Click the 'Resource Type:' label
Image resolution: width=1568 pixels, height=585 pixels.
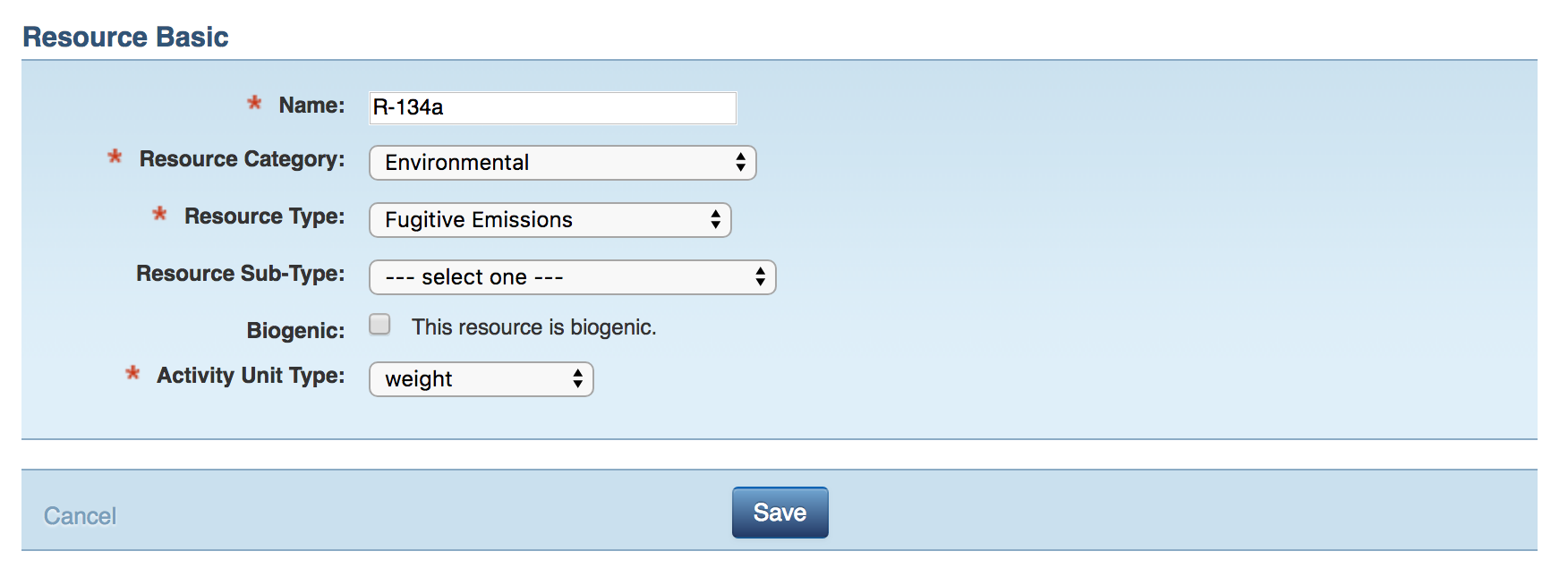[264, 216]
